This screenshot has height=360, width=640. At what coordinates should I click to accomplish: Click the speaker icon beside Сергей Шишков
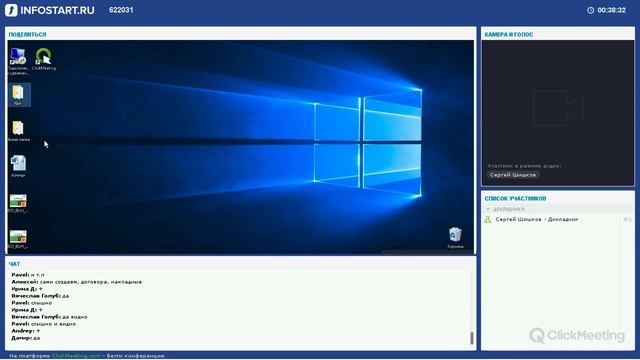pos(627,220)
